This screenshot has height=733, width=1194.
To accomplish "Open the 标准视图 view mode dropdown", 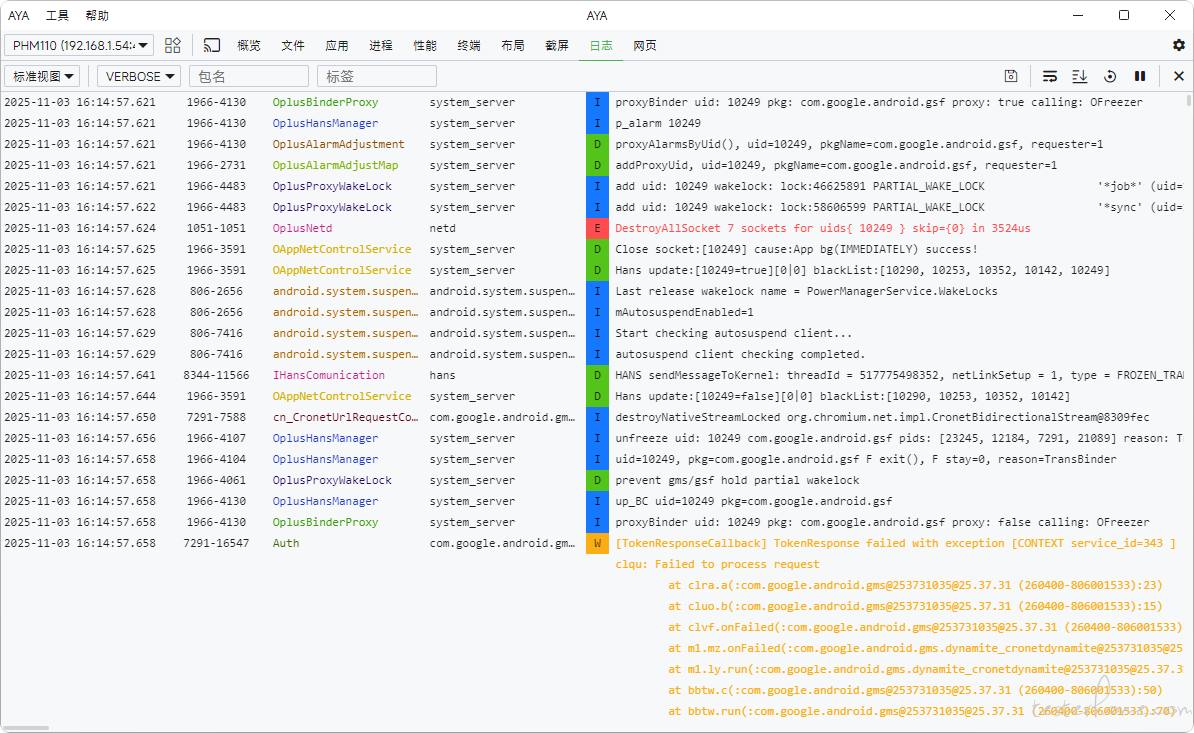I will [x=46, y=76].
